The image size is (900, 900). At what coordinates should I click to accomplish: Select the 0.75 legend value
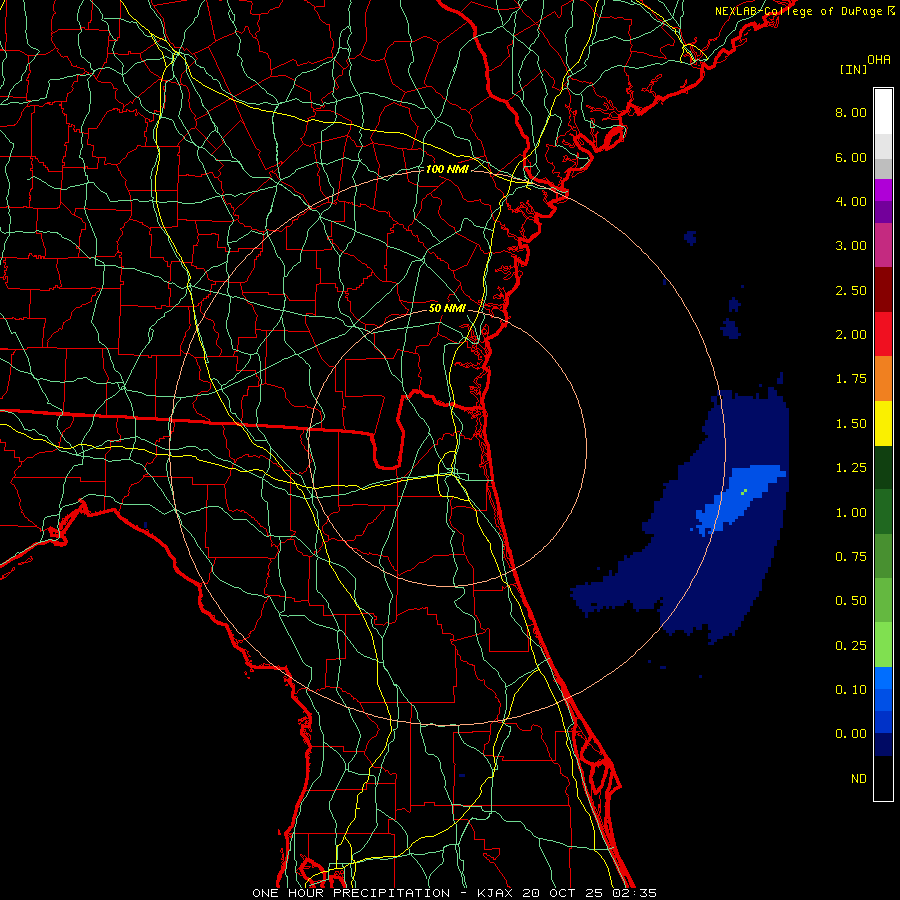click(851, 557)
